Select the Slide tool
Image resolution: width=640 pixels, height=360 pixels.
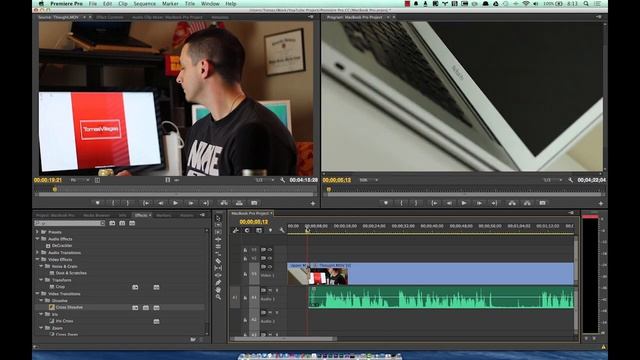[x=218, y=275]
